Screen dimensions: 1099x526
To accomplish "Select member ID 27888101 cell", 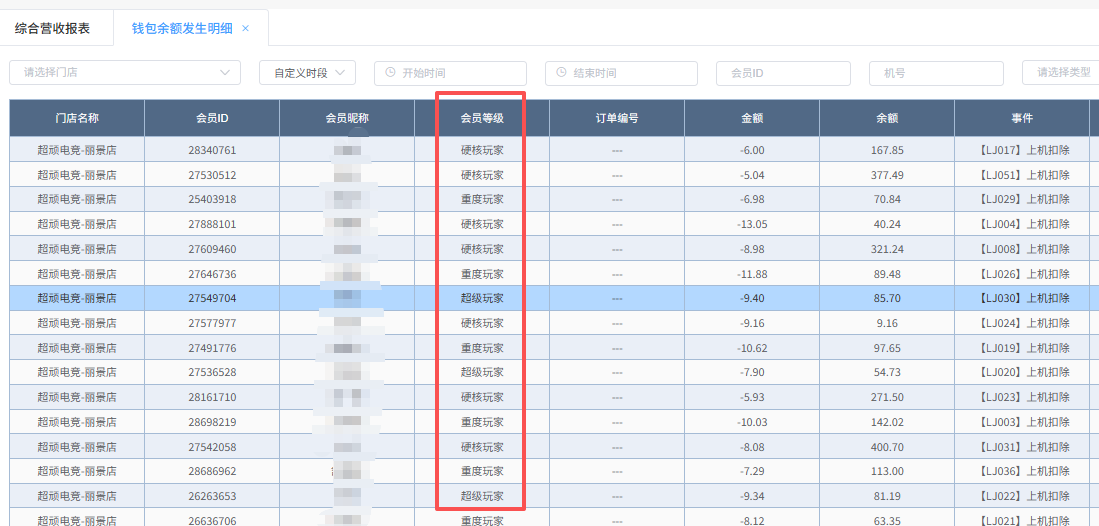I will point(212,224).
